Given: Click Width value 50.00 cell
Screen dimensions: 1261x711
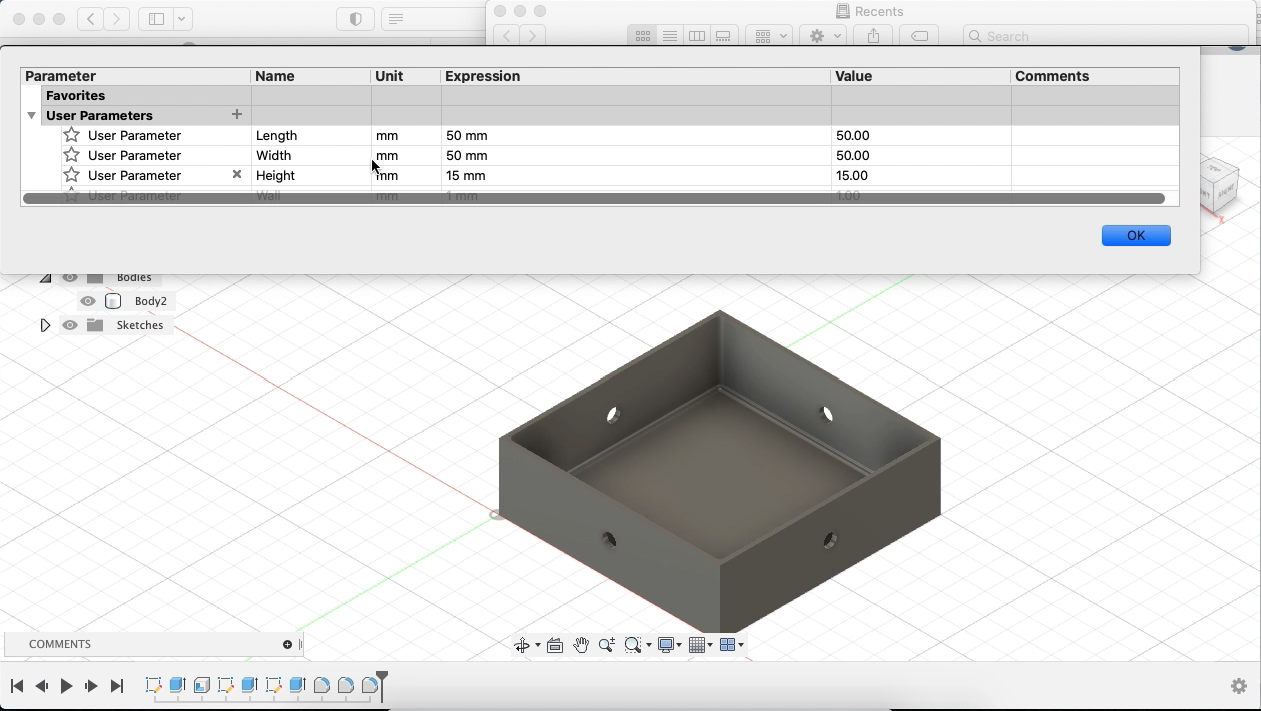Looking at the screenshot, I should tap(921, 155).
